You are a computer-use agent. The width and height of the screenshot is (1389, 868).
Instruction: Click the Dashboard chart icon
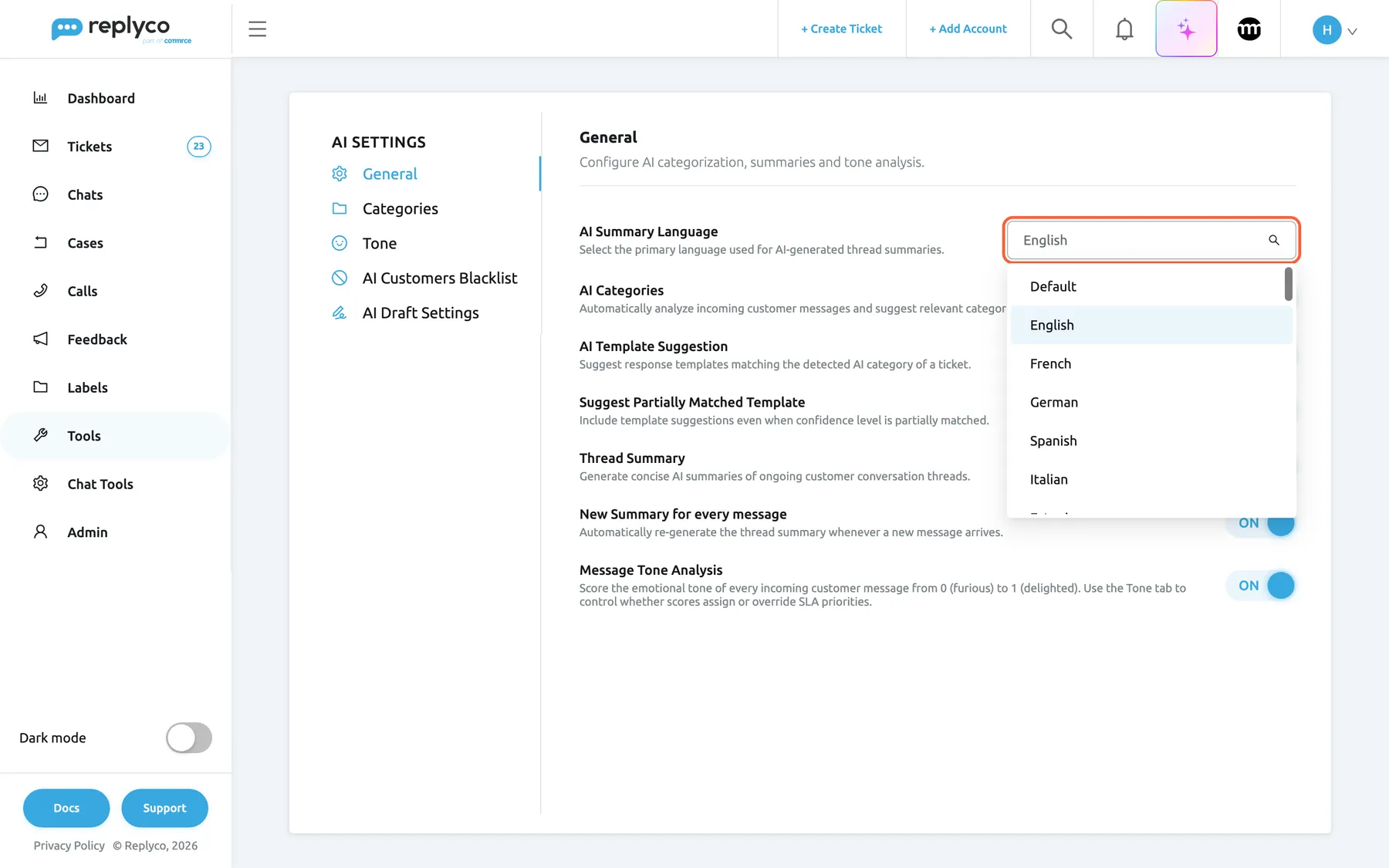40,97
